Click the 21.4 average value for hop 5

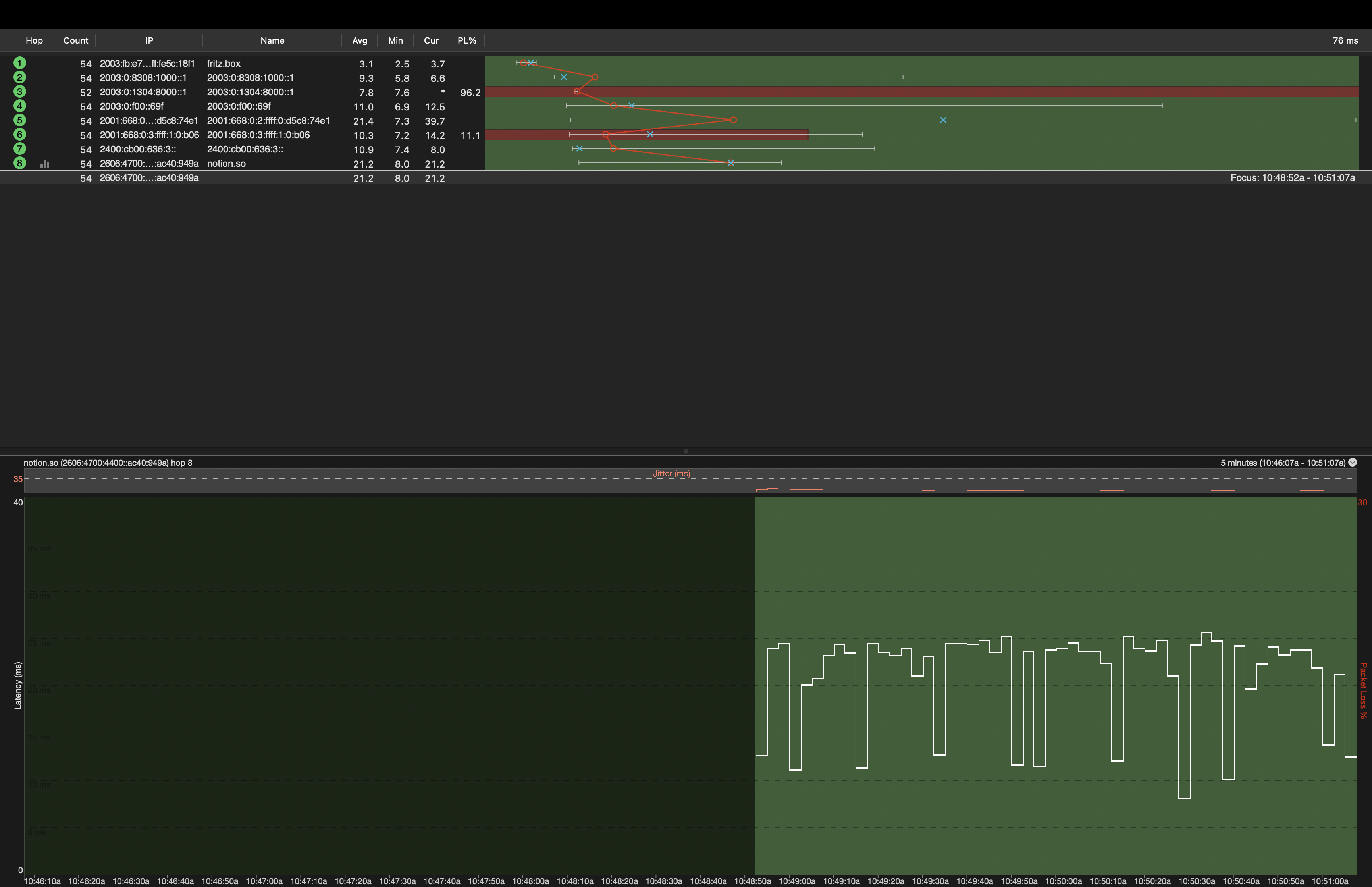tap(363, 121)
